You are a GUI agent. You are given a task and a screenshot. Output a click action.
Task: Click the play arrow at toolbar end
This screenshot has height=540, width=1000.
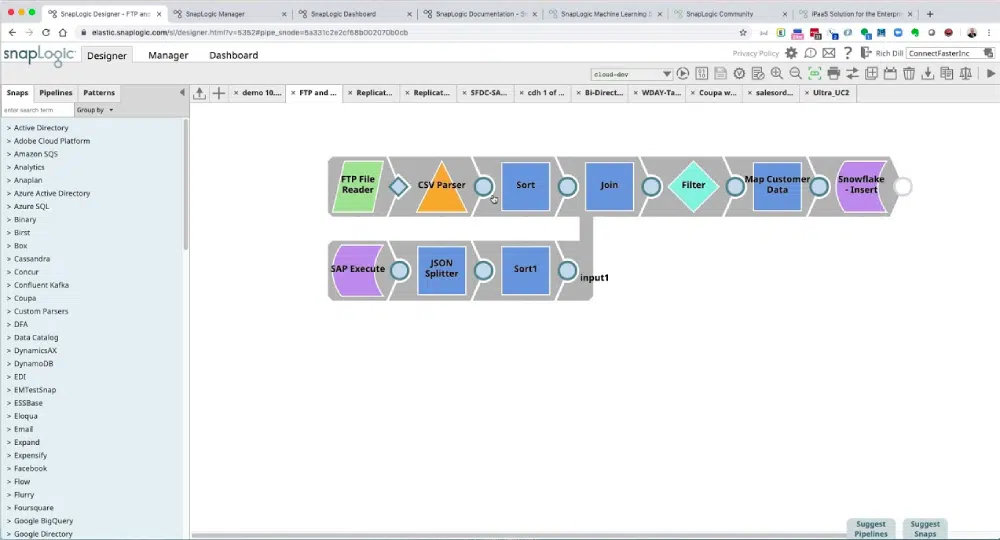click(x=990, y=74)
